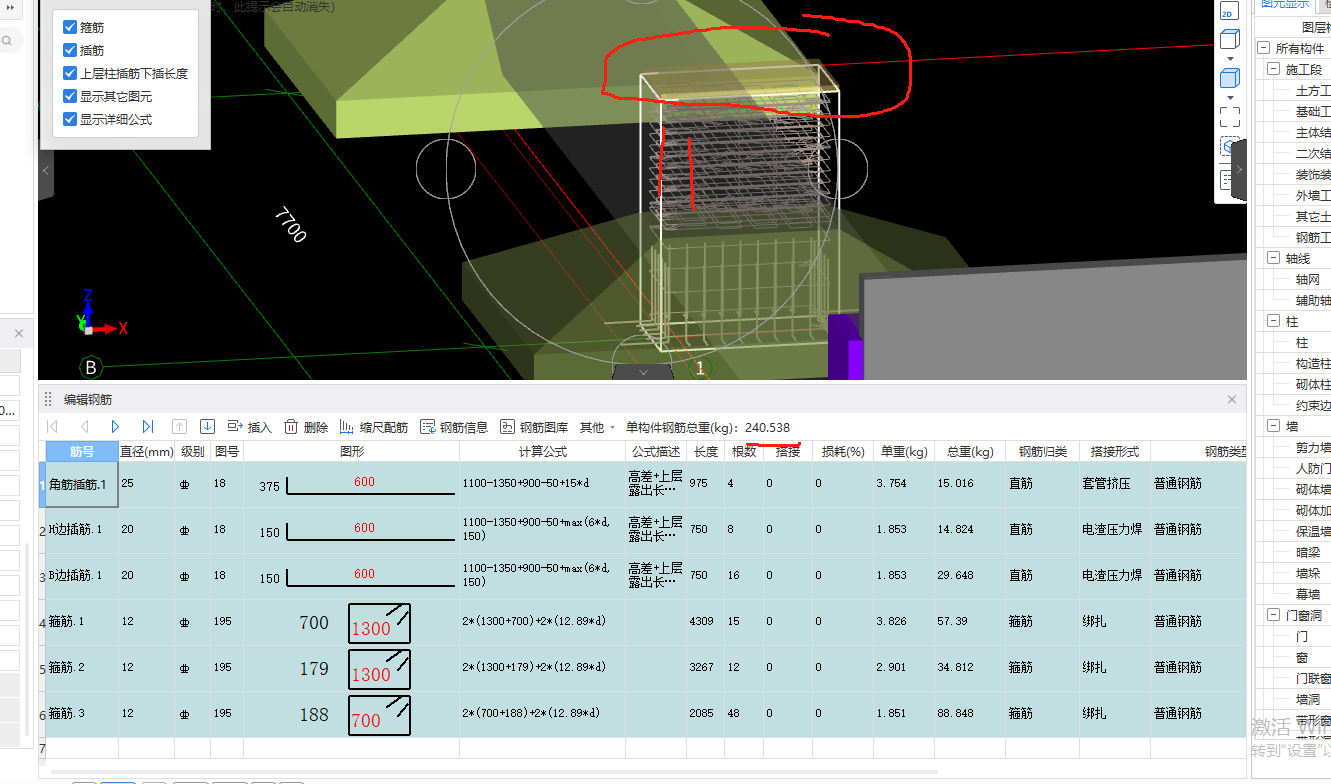
Task: Collapse the 施工段 tree node
Action: click(x=1274, y=69)
